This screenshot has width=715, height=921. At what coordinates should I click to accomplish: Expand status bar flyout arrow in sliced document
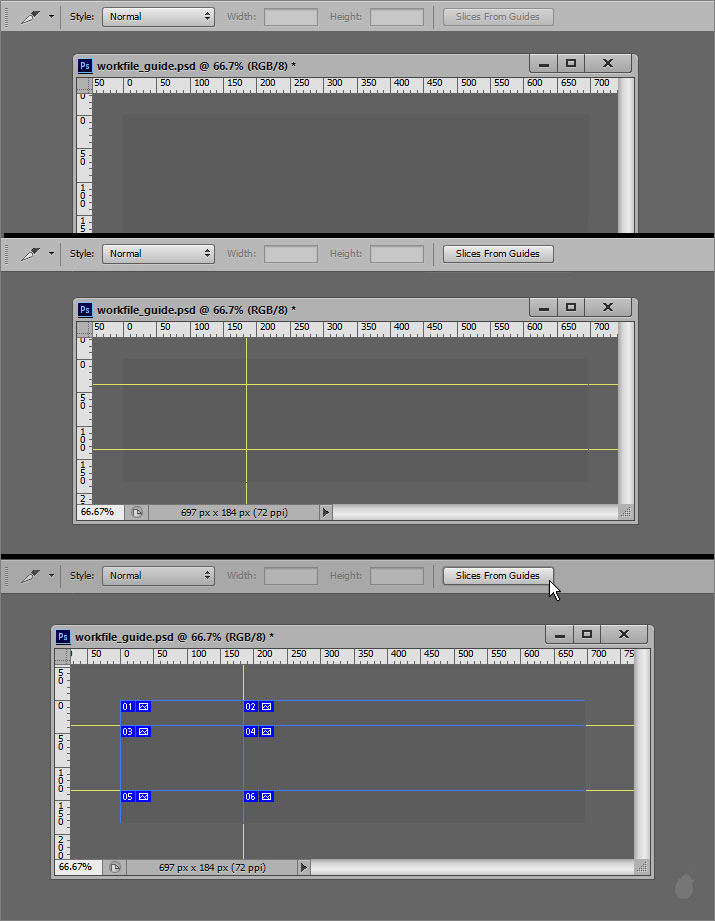304,867
